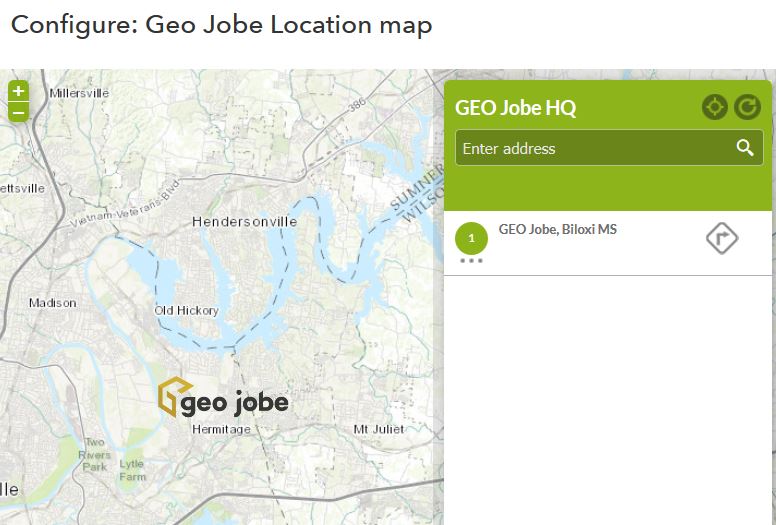Click the Madison map label

[x=52, y=302]
